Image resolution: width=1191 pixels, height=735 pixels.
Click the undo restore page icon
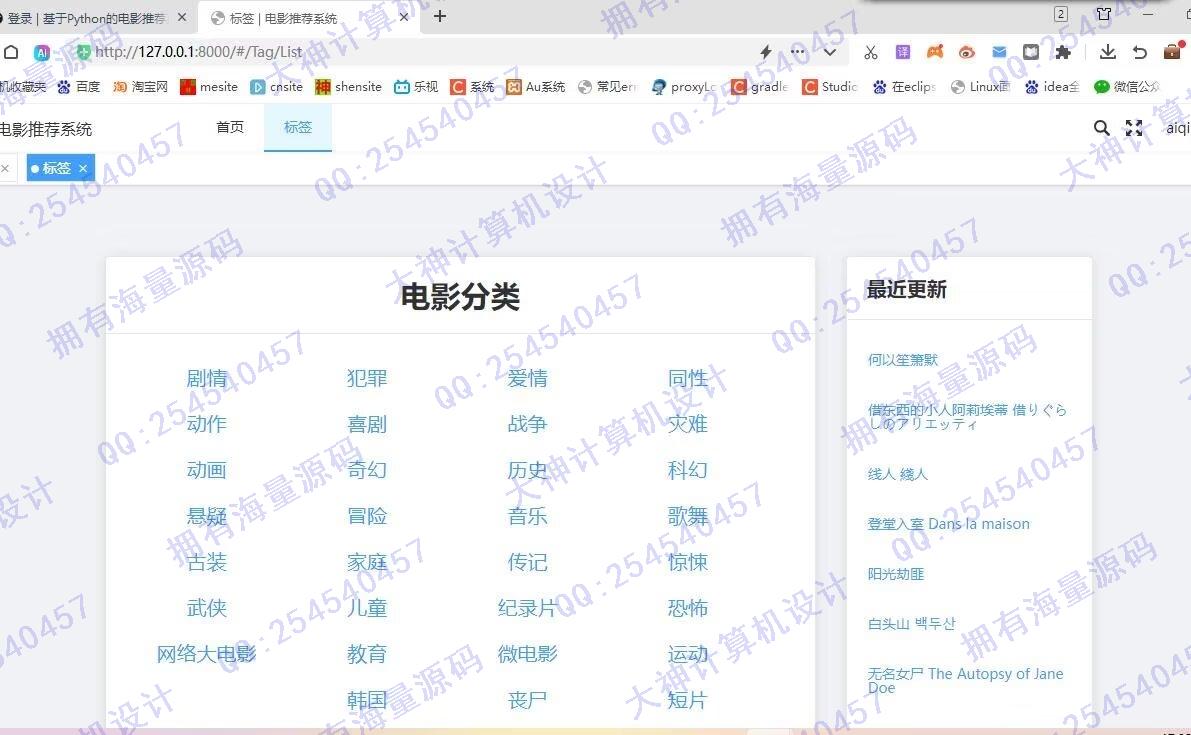pos(1139,52)
